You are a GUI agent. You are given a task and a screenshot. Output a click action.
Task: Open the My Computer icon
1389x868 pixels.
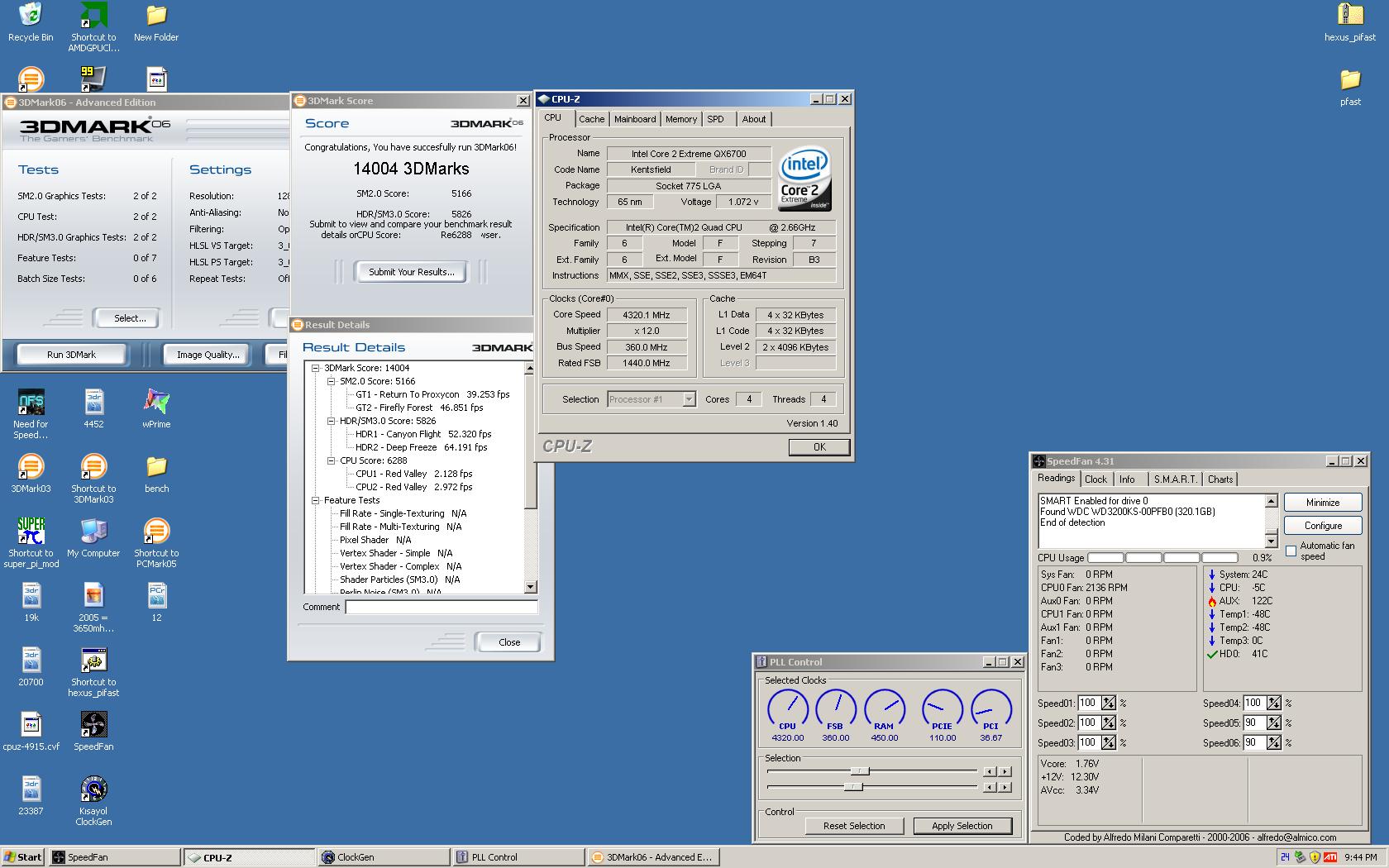(x=93, y=538)
